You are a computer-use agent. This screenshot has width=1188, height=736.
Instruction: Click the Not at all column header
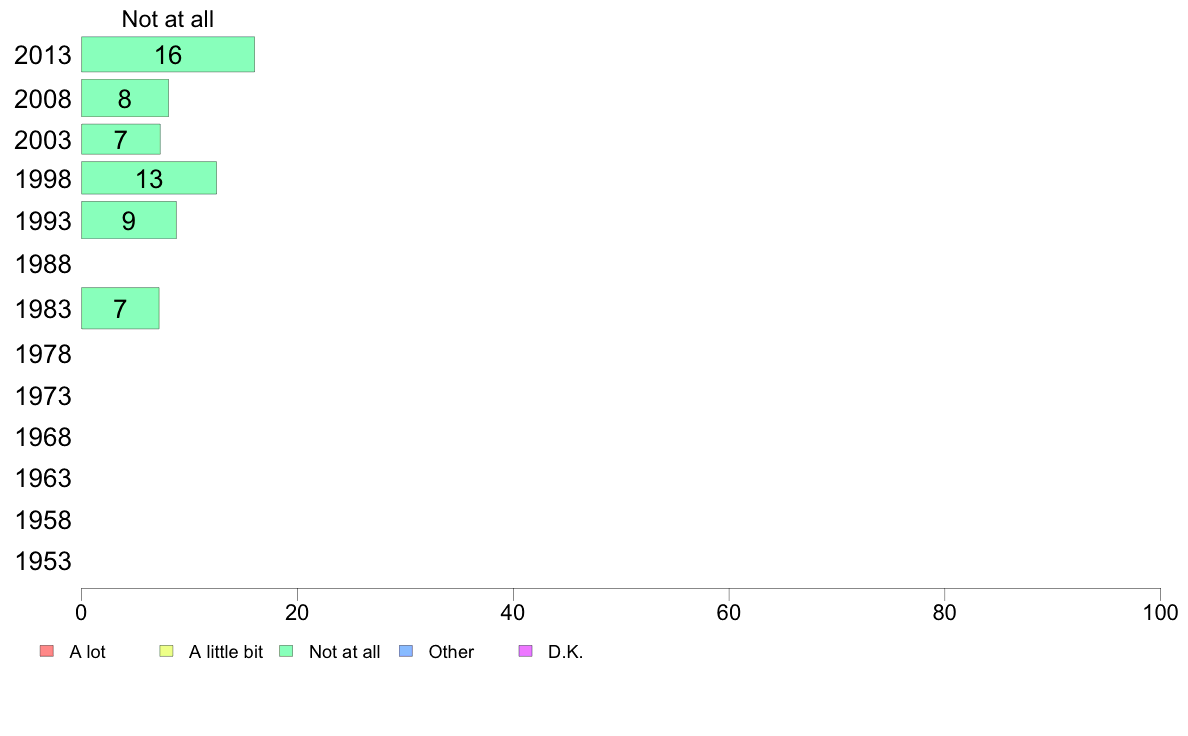167,19
